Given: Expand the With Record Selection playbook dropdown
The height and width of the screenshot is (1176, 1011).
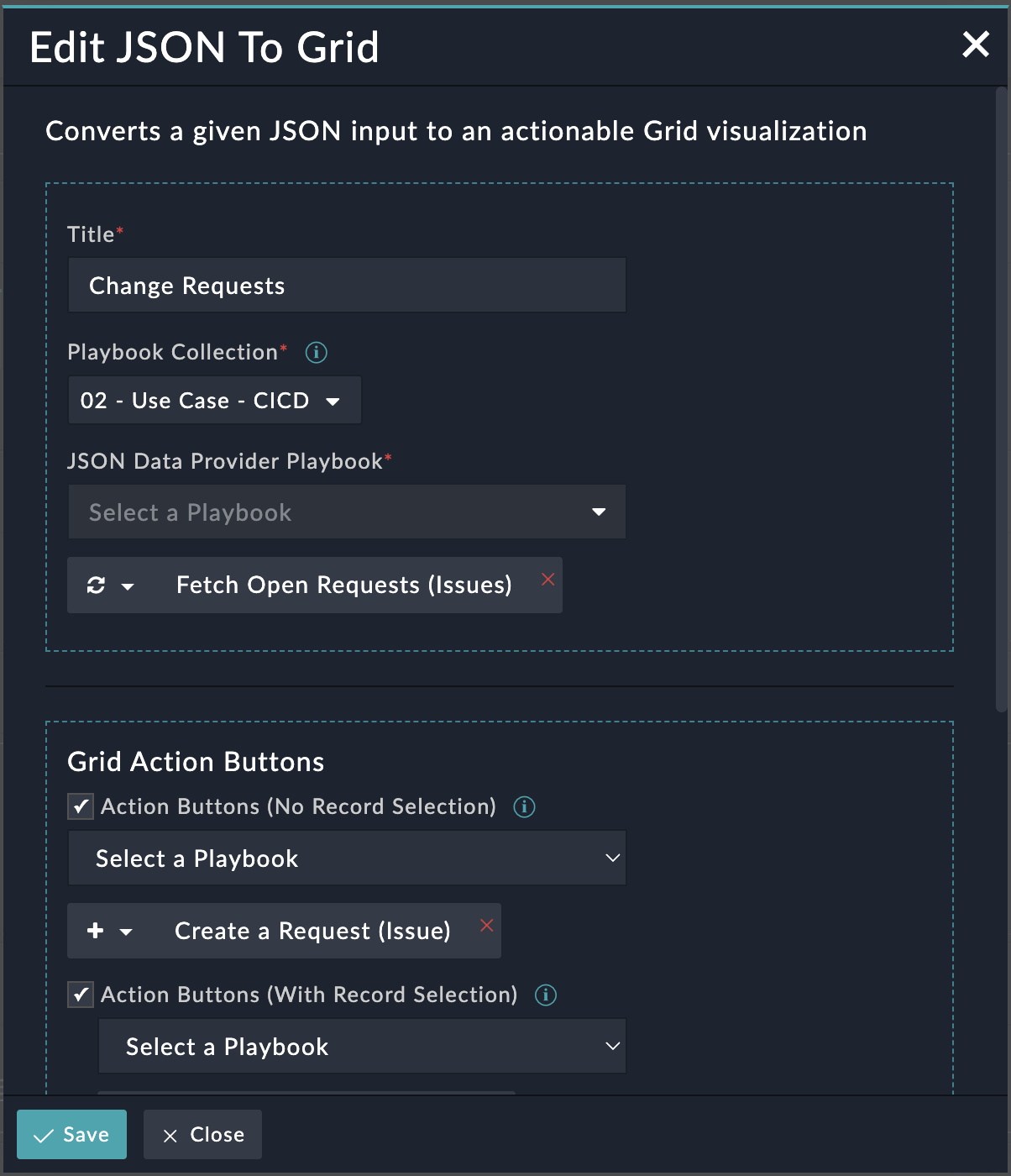Looking at the screenshot, I should point(362,1047).
